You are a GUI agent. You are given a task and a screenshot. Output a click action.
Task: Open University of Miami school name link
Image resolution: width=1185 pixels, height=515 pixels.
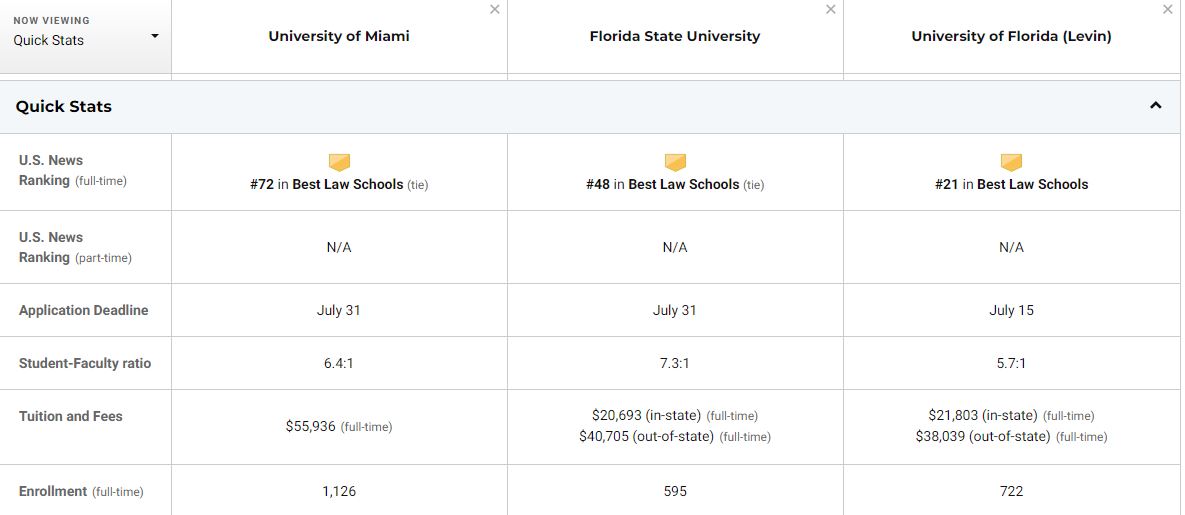click(339, 36)
